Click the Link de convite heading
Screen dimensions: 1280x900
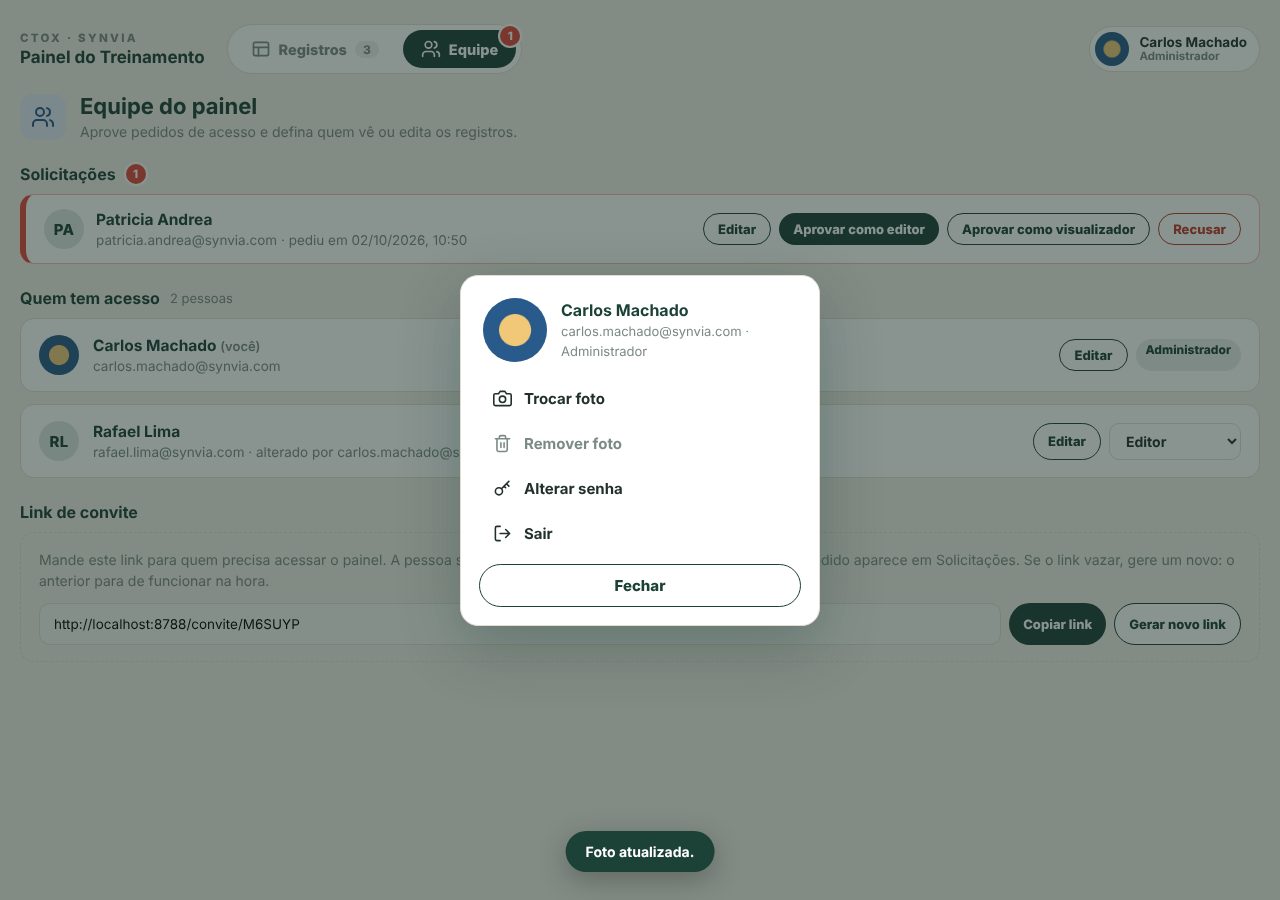tap(79, 512)
